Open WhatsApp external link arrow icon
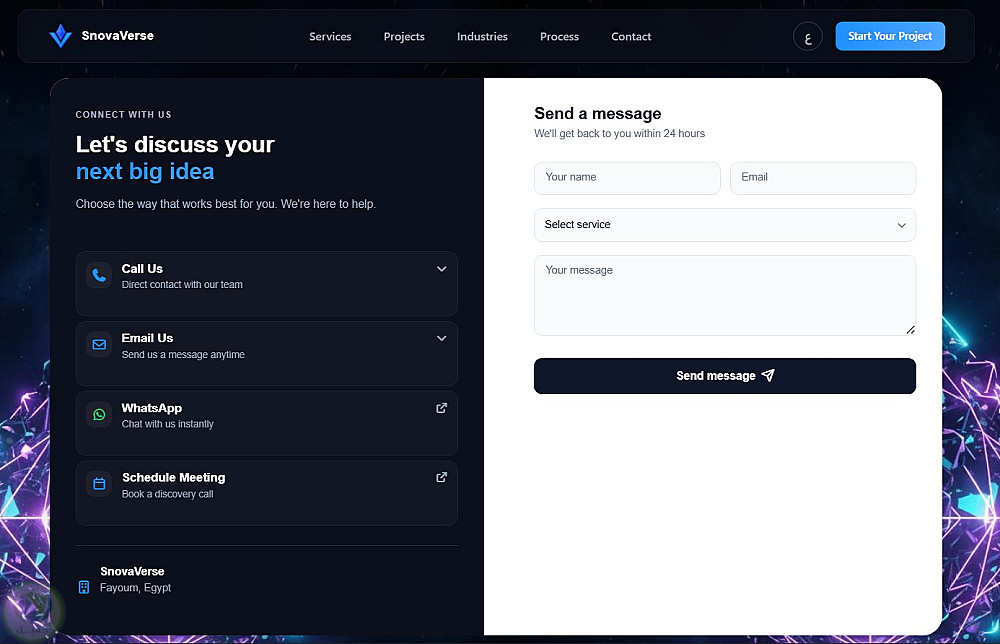 point(441,408)
